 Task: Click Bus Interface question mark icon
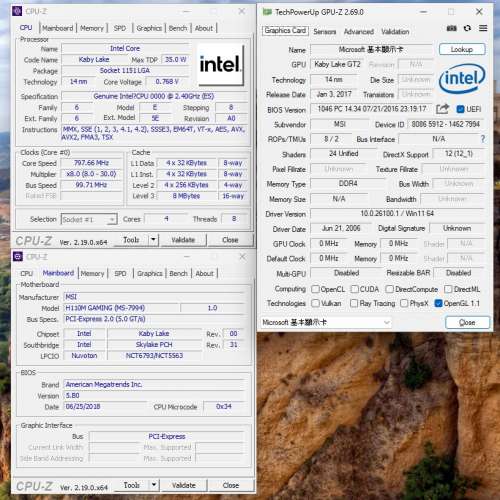[482, 139]
